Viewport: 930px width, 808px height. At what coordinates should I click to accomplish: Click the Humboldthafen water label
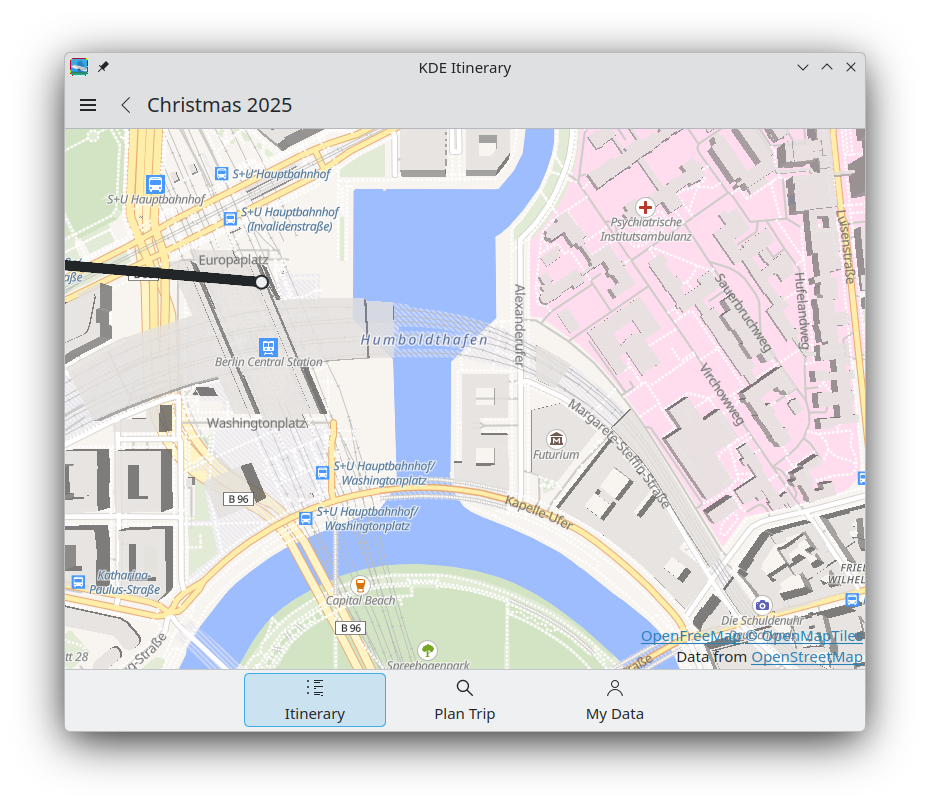(x=424, y=340)
